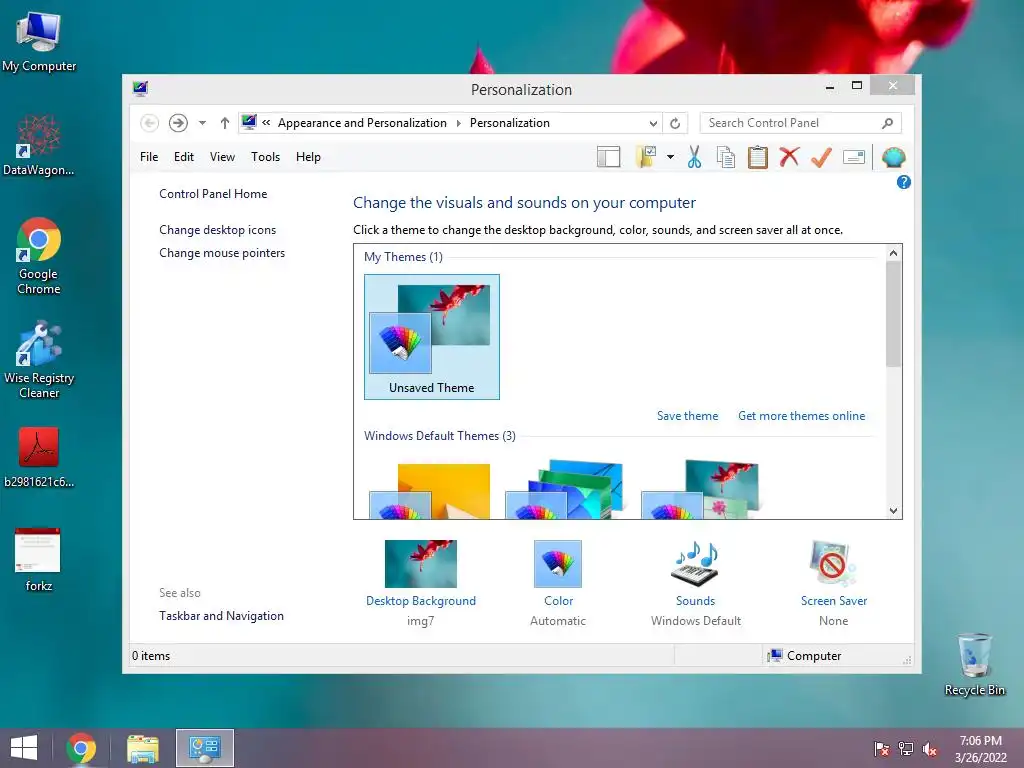This screenshot has height=768, width=1024.
Task: Click the Refresh button in address bar
Action: pyautogui.click(x=675, y=123)
